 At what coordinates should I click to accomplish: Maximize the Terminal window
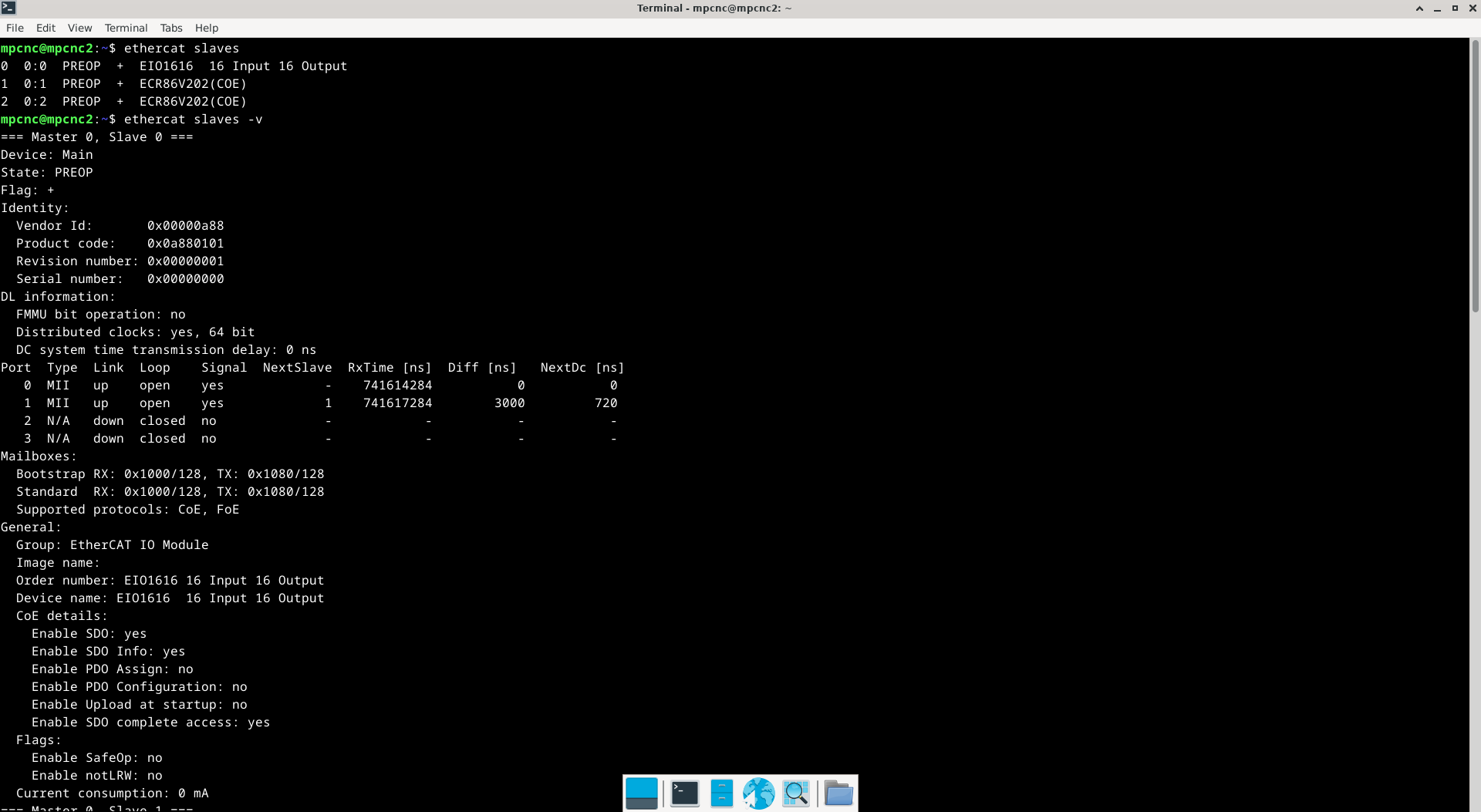1455,8
